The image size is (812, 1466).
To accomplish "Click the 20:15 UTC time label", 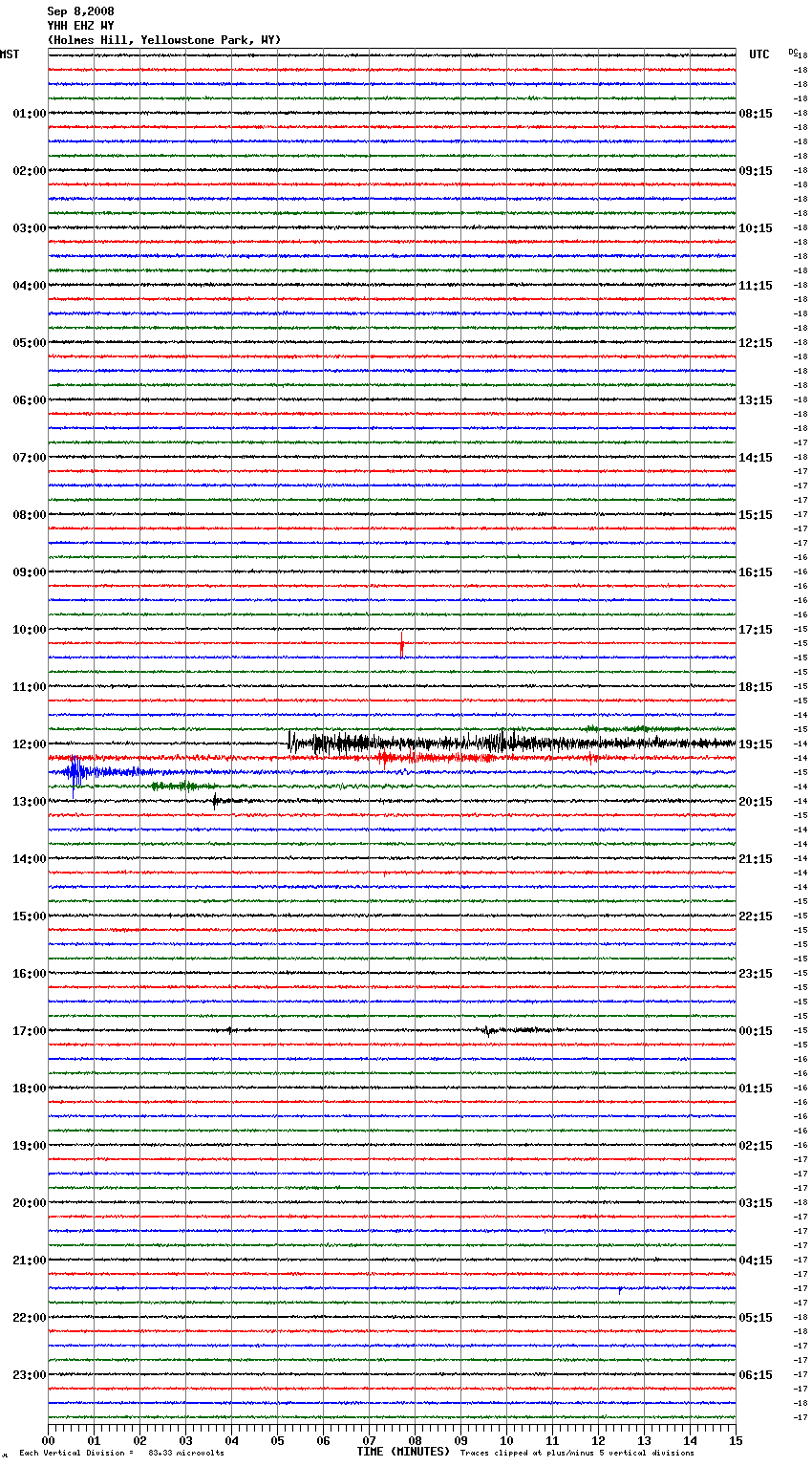I will click(756, 802).
